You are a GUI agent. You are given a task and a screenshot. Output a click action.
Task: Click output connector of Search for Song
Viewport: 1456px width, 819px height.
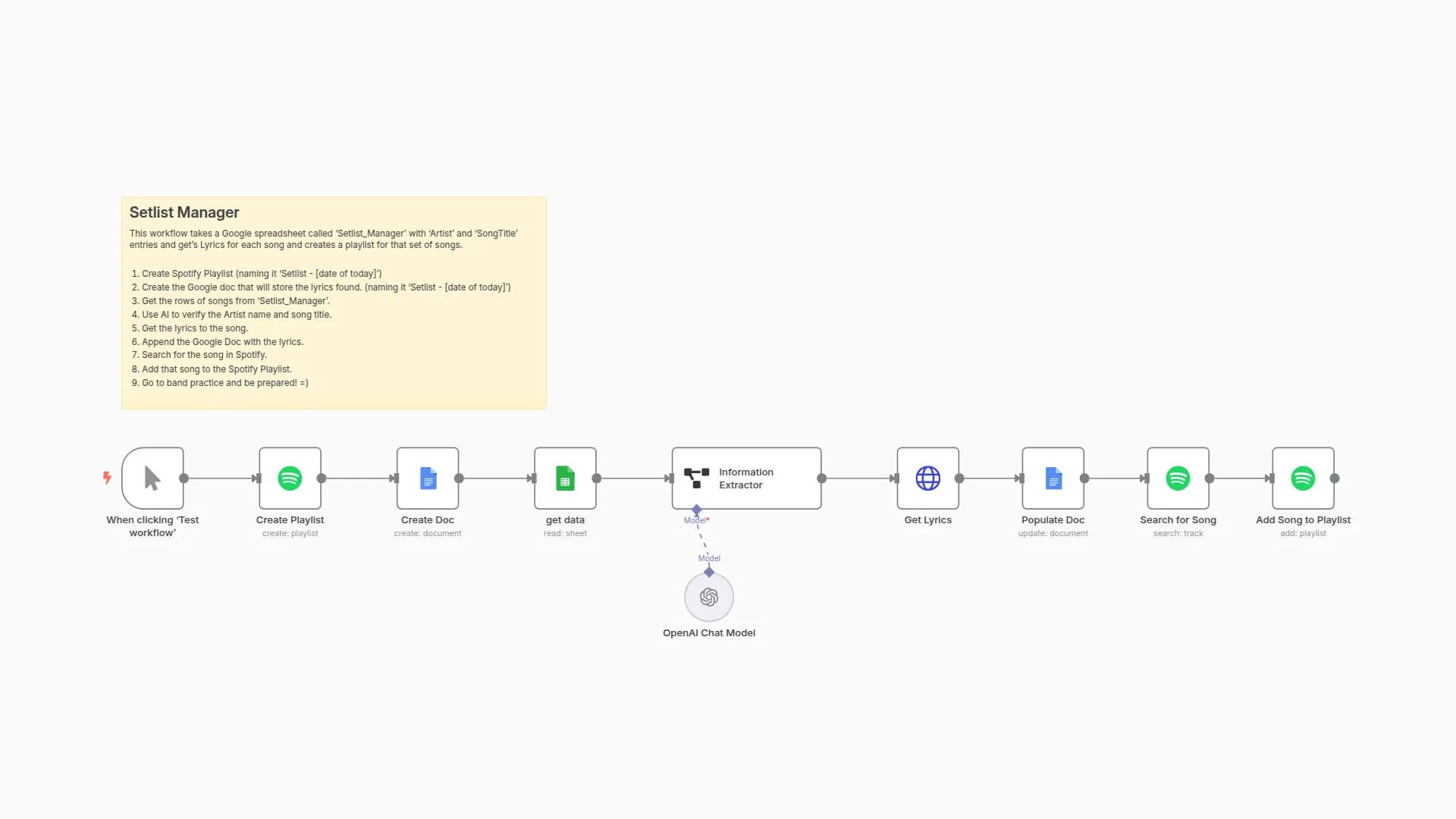coord(1210,479)
